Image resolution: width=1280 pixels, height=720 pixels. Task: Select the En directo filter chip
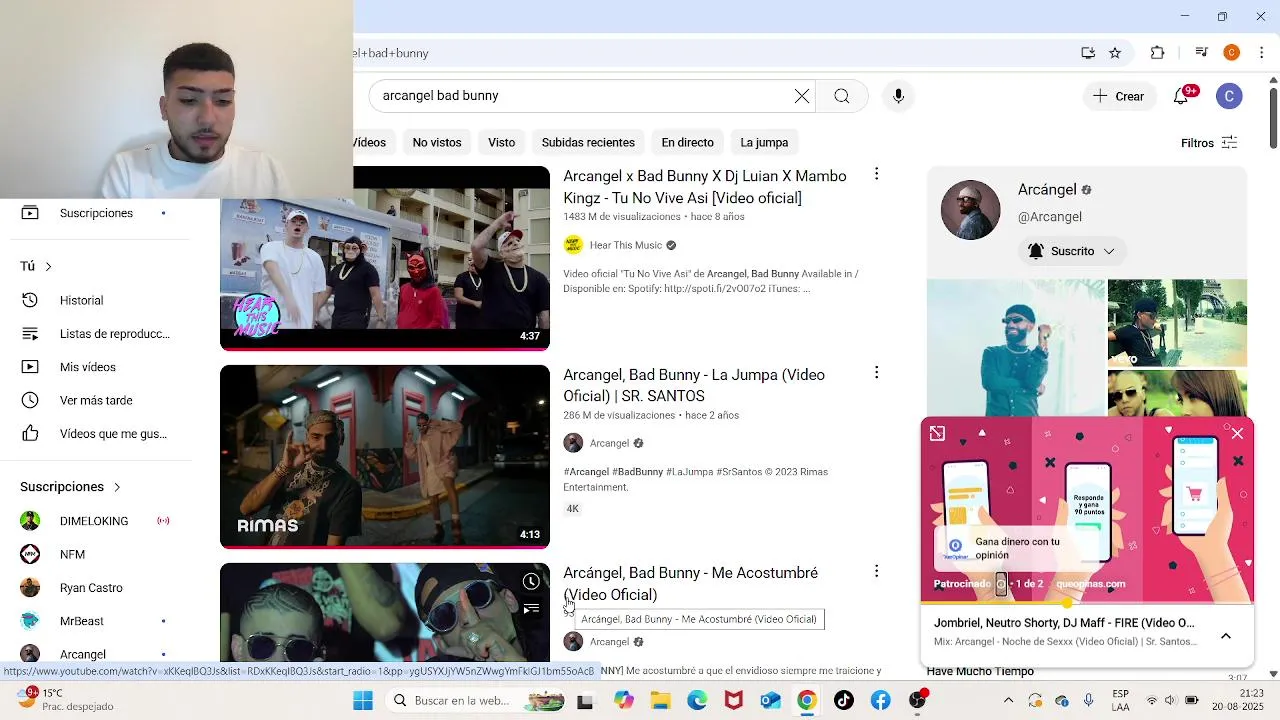click(687, 142)
